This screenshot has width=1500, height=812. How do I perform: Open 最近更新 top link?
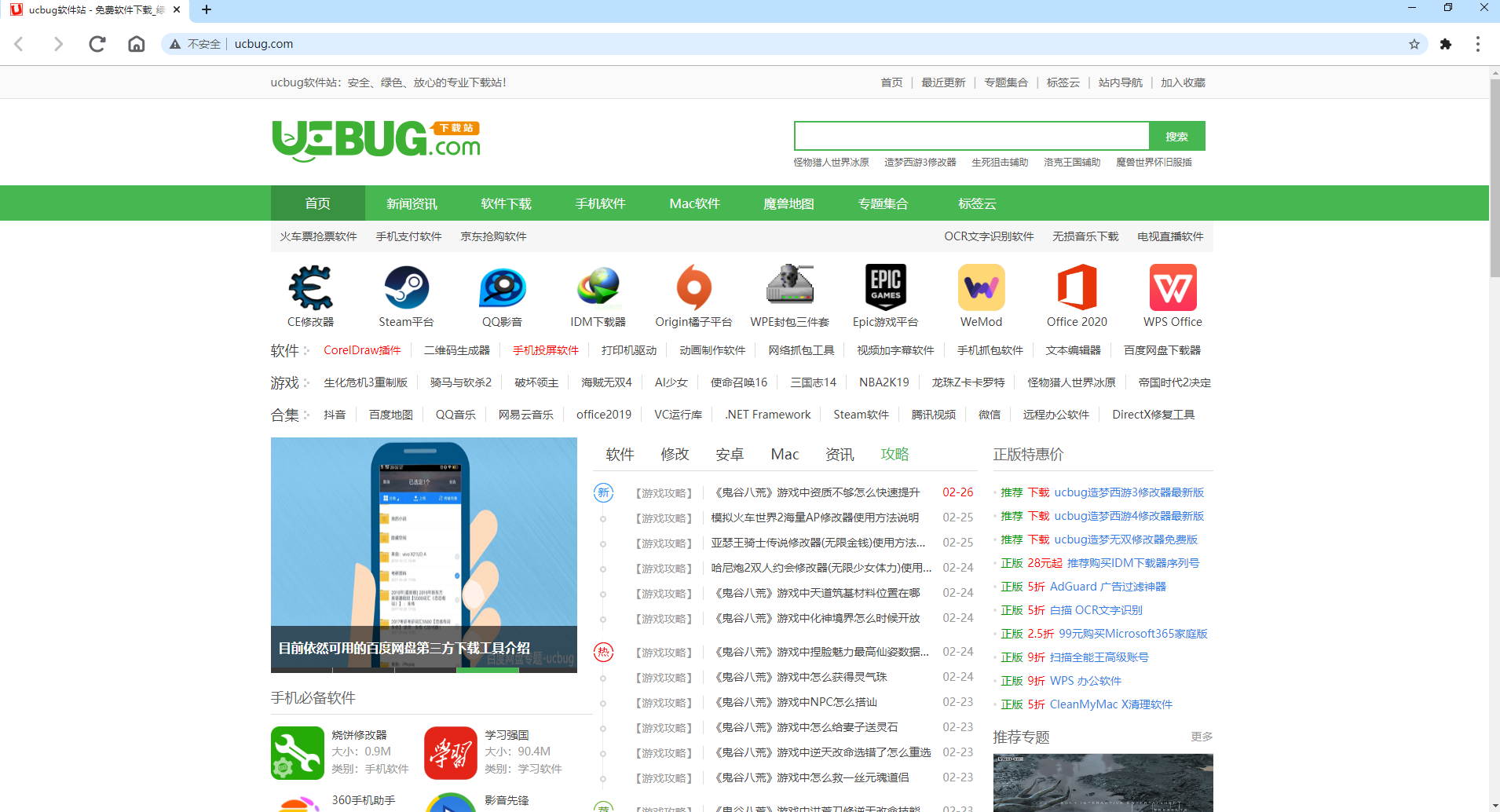pyautogui.click(x=943, y=82)
